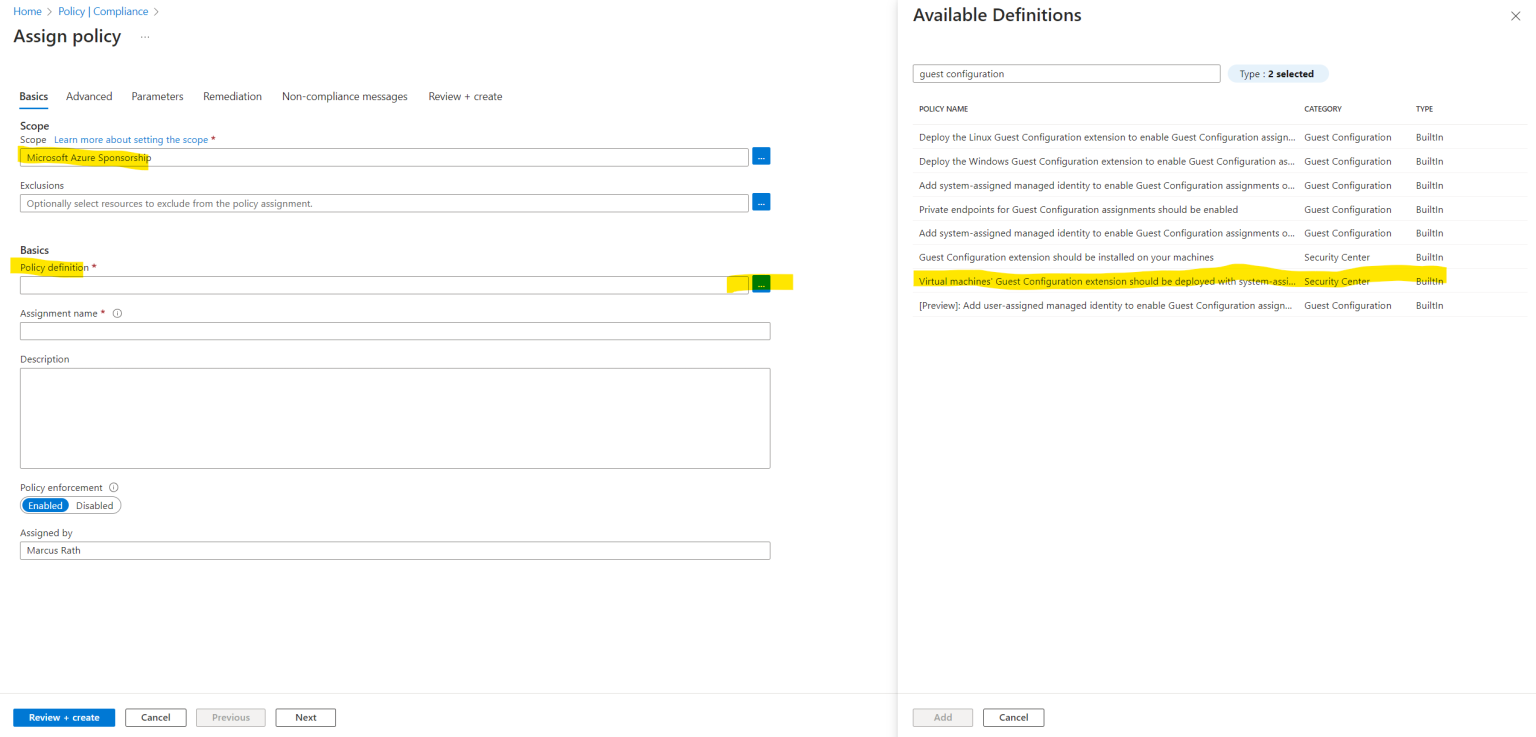Viewport: 1536px width, 737px height.
Task: Click the highlighted green ellipsis next to Policy definition
Action: coord(761,284)
